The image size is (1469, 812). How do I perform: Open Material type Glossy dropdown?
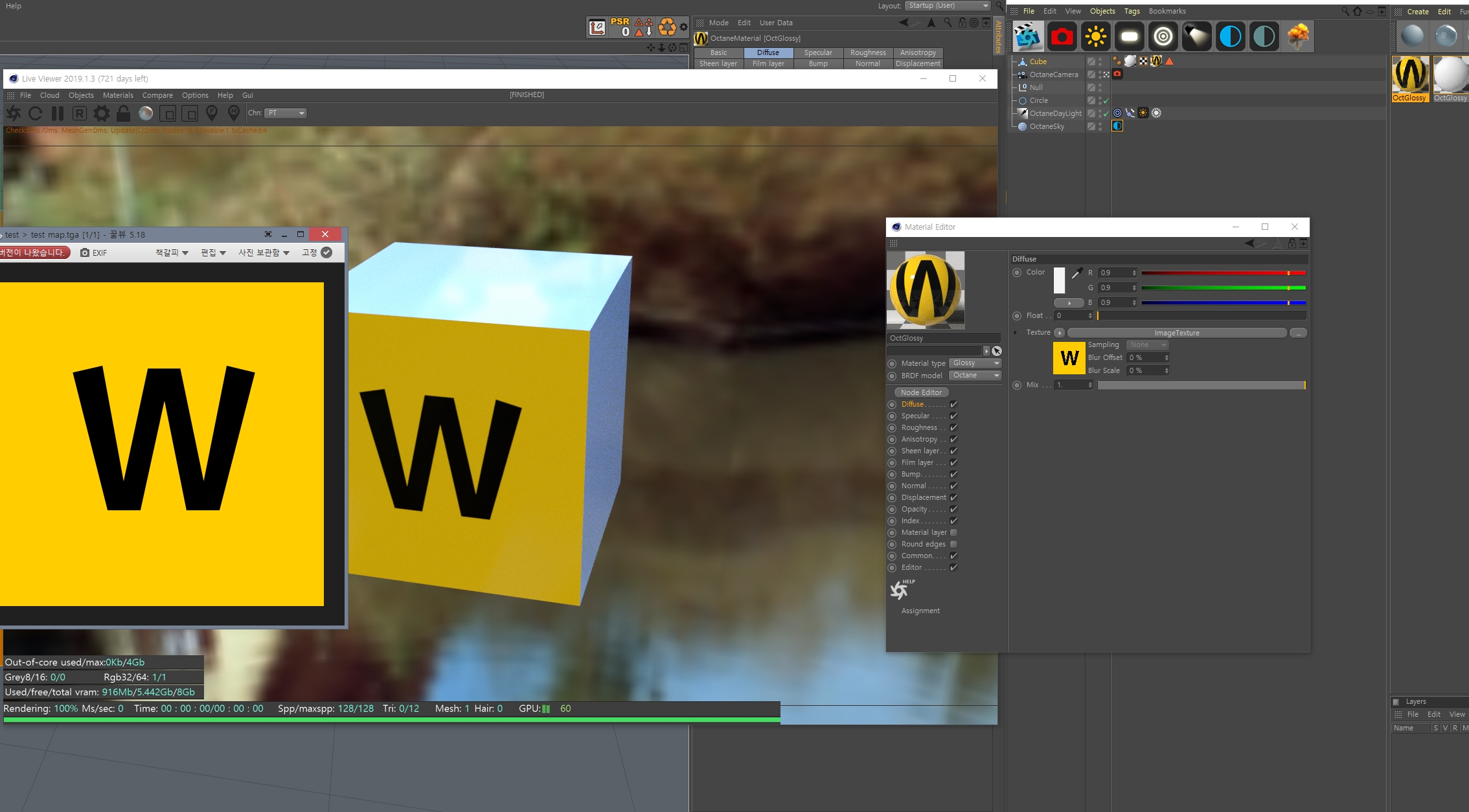975,363
